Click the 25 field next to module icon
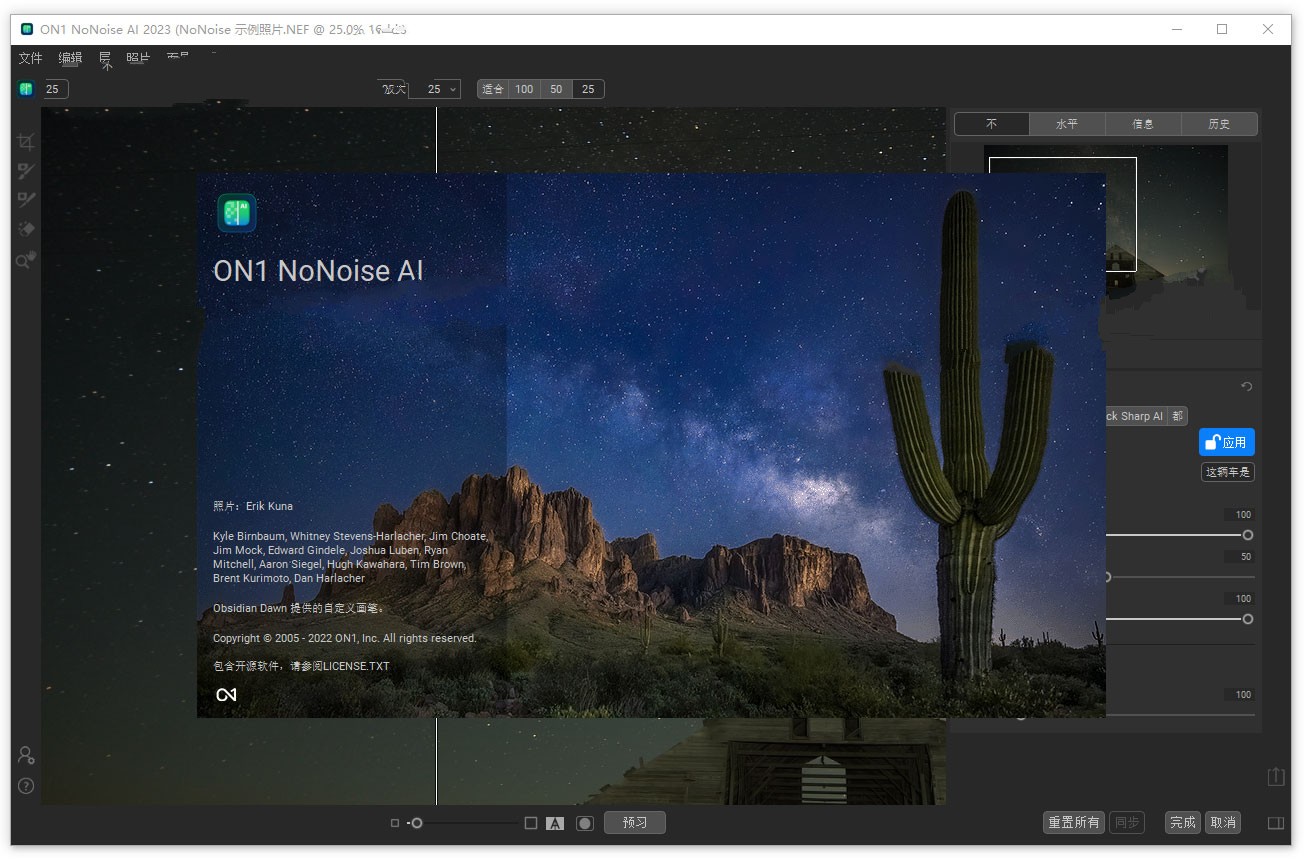The image size is (1307, 861). (54, 89)
